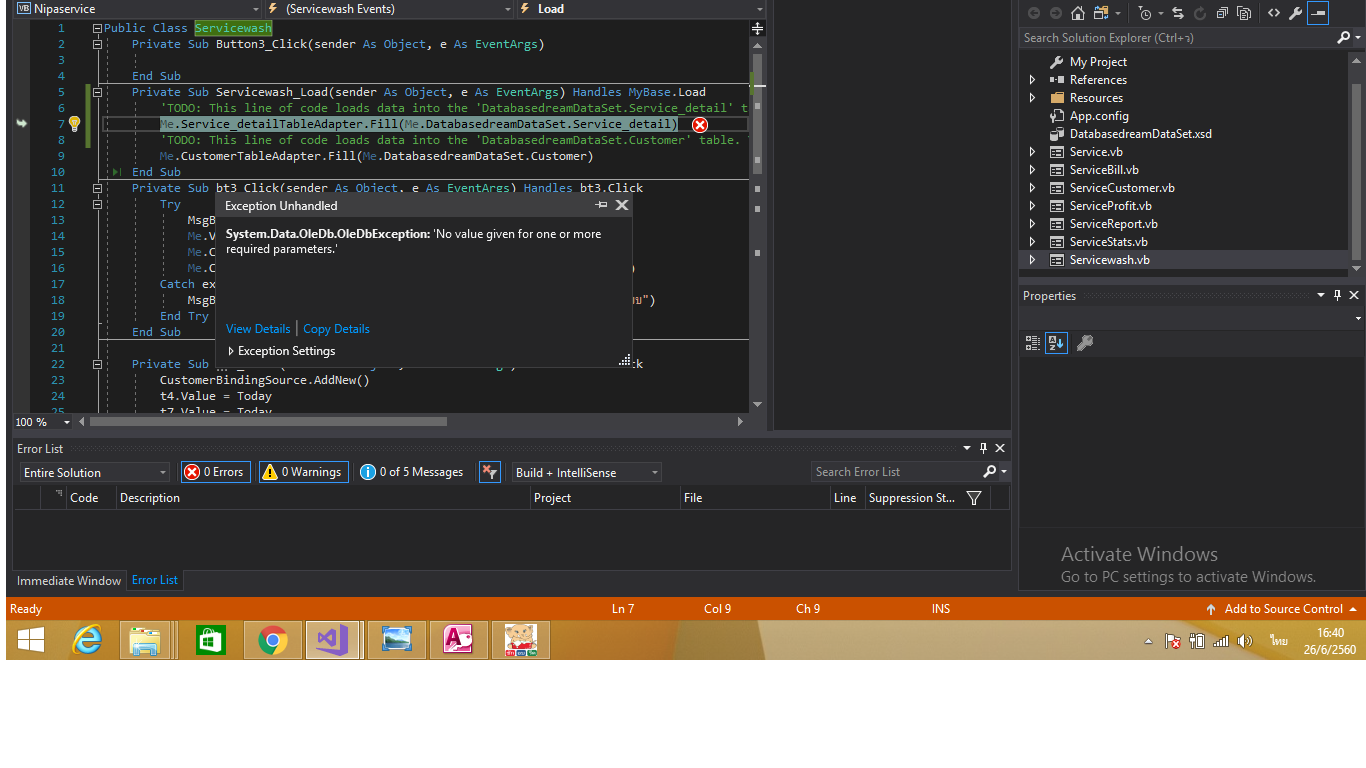Click Add to Source Control in status bar
Viewport: 1366px width, 768px height.
[x=1283, y=609]
